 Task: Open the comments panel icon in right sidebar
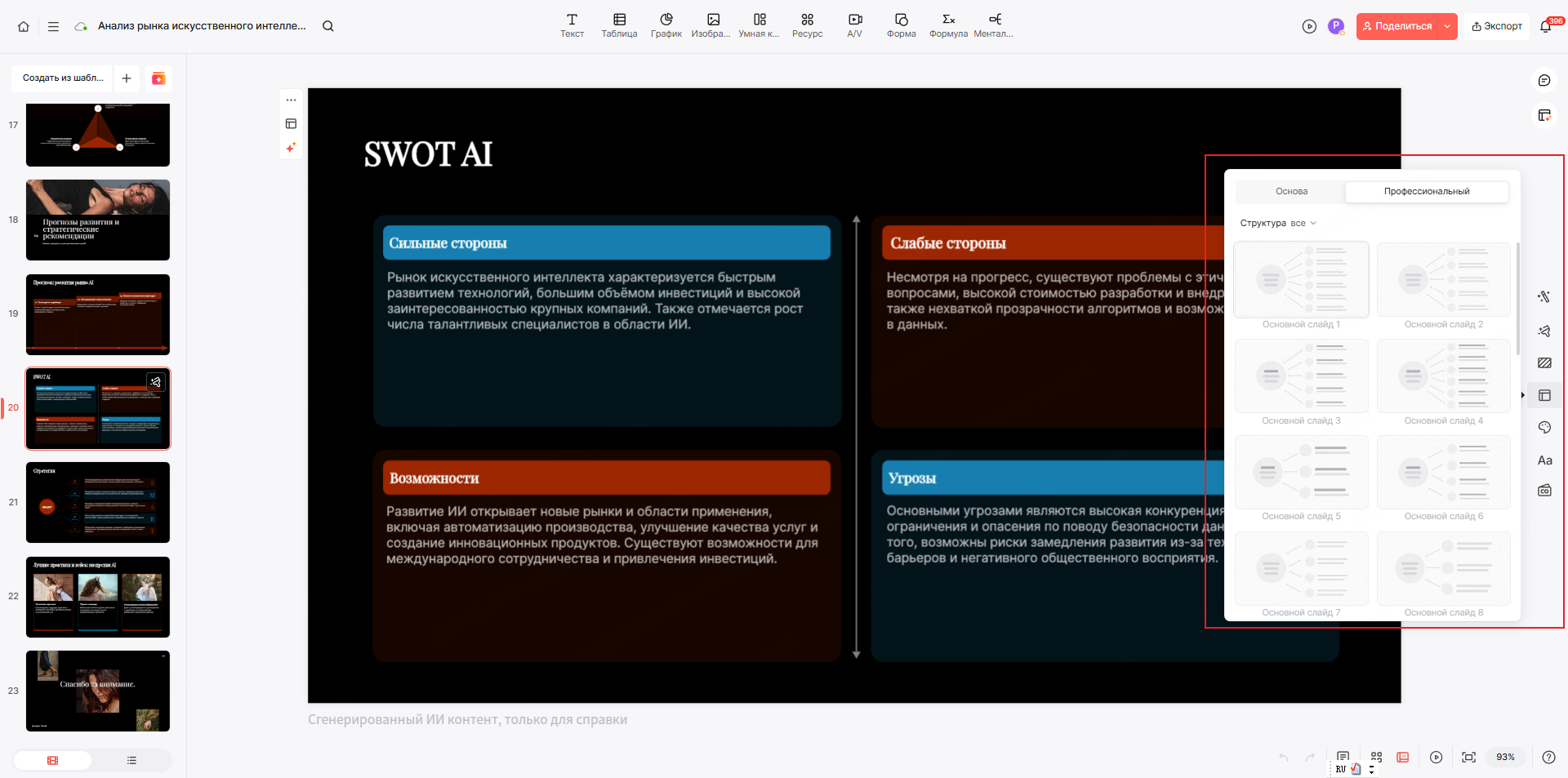click(1543, 80)
